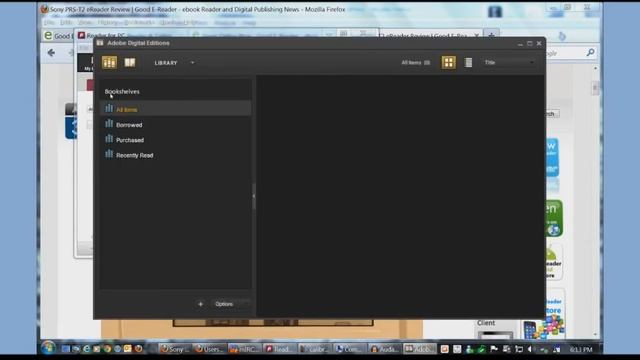This screenshot has height=360, width=640.
Task: Click the bookshelf icon beside Purchased
Action: click(x=109, y=139)
